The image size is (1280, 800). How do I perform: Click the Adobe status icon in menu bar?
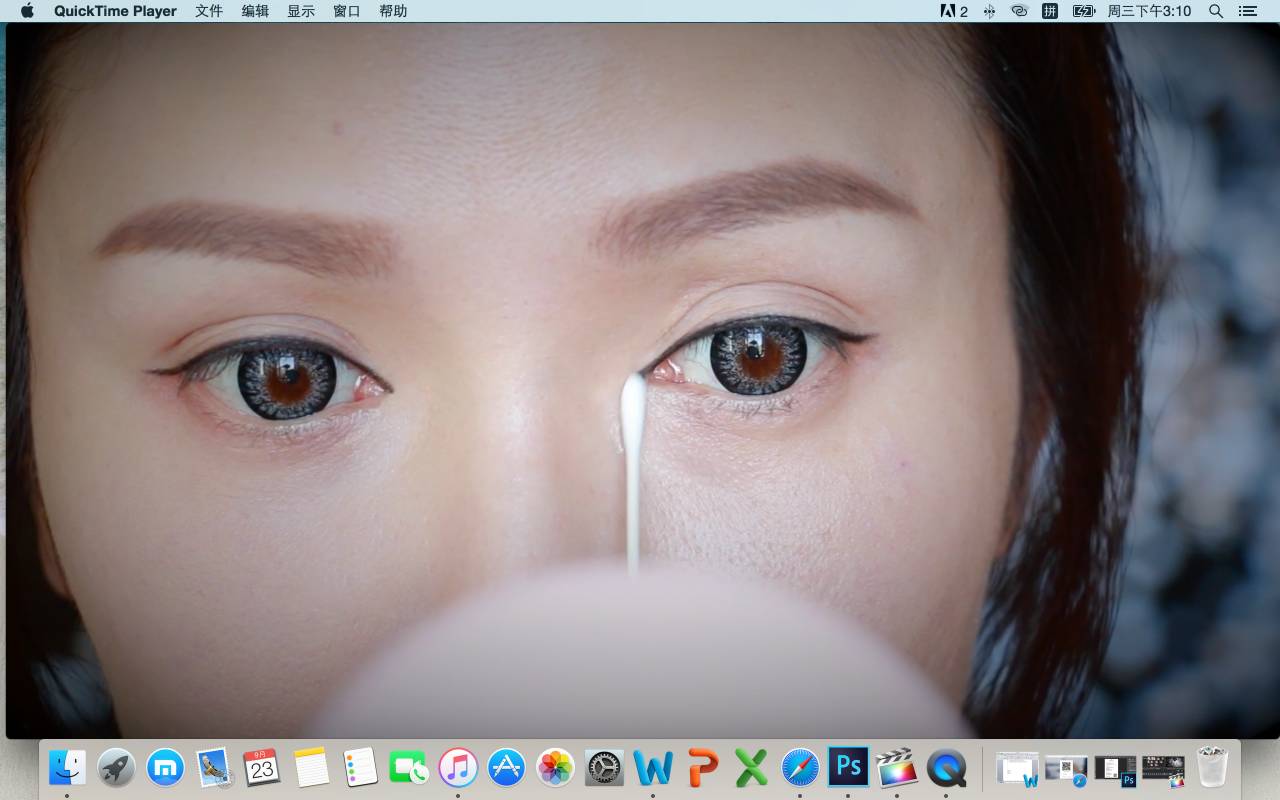tap(954, 11)
